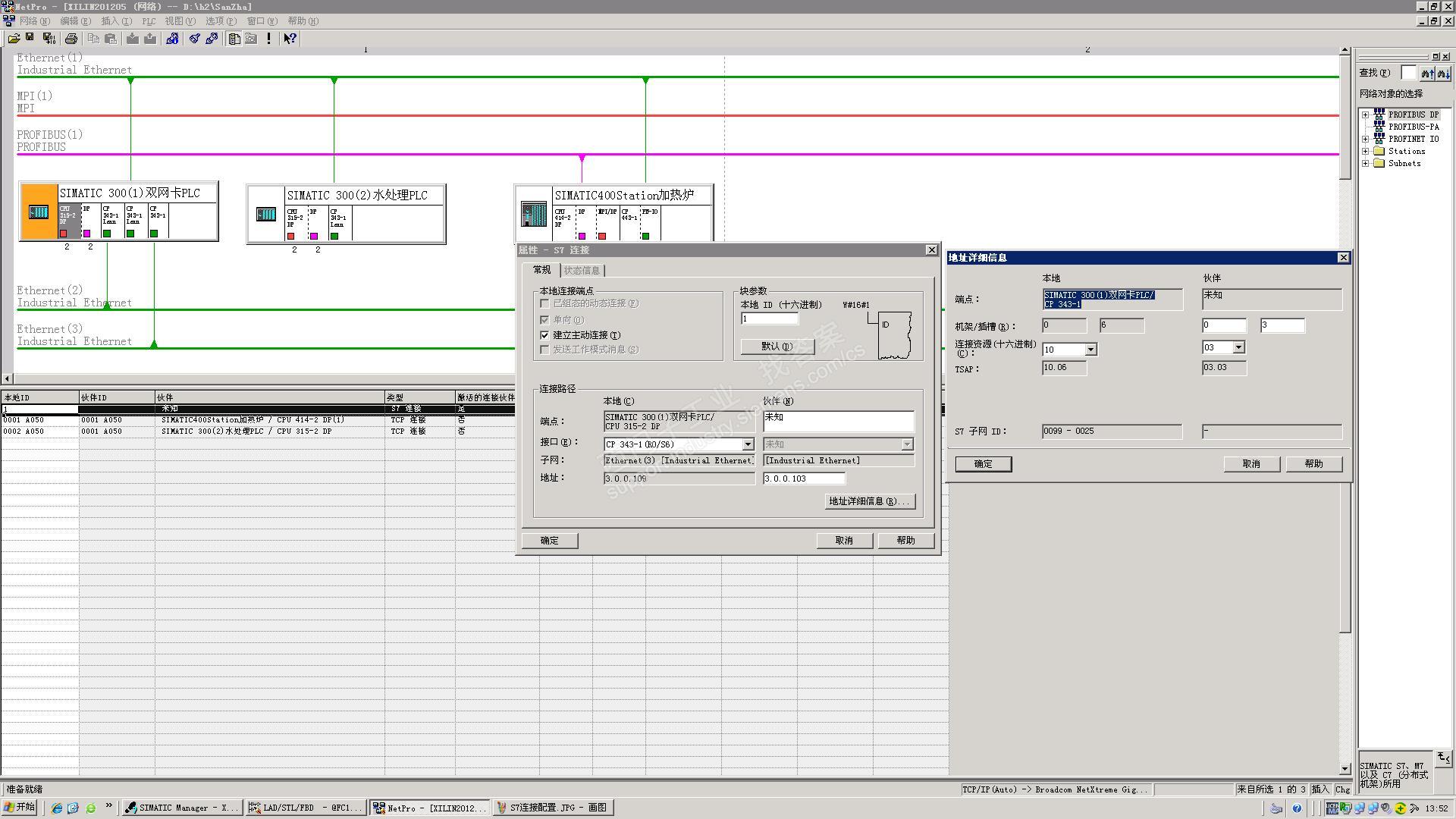Select the SIMATIC 300(1) station rack icon
The height and width of the screenshot is (819, 1456).
tap(39, 212)
